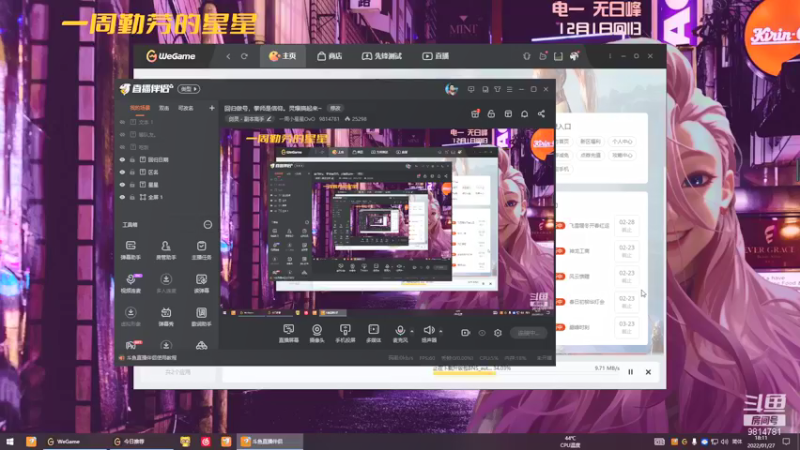This screenshot has width=800, height=450.
Task: Switch to the 我的场景 tab
Action: [140, 108]
